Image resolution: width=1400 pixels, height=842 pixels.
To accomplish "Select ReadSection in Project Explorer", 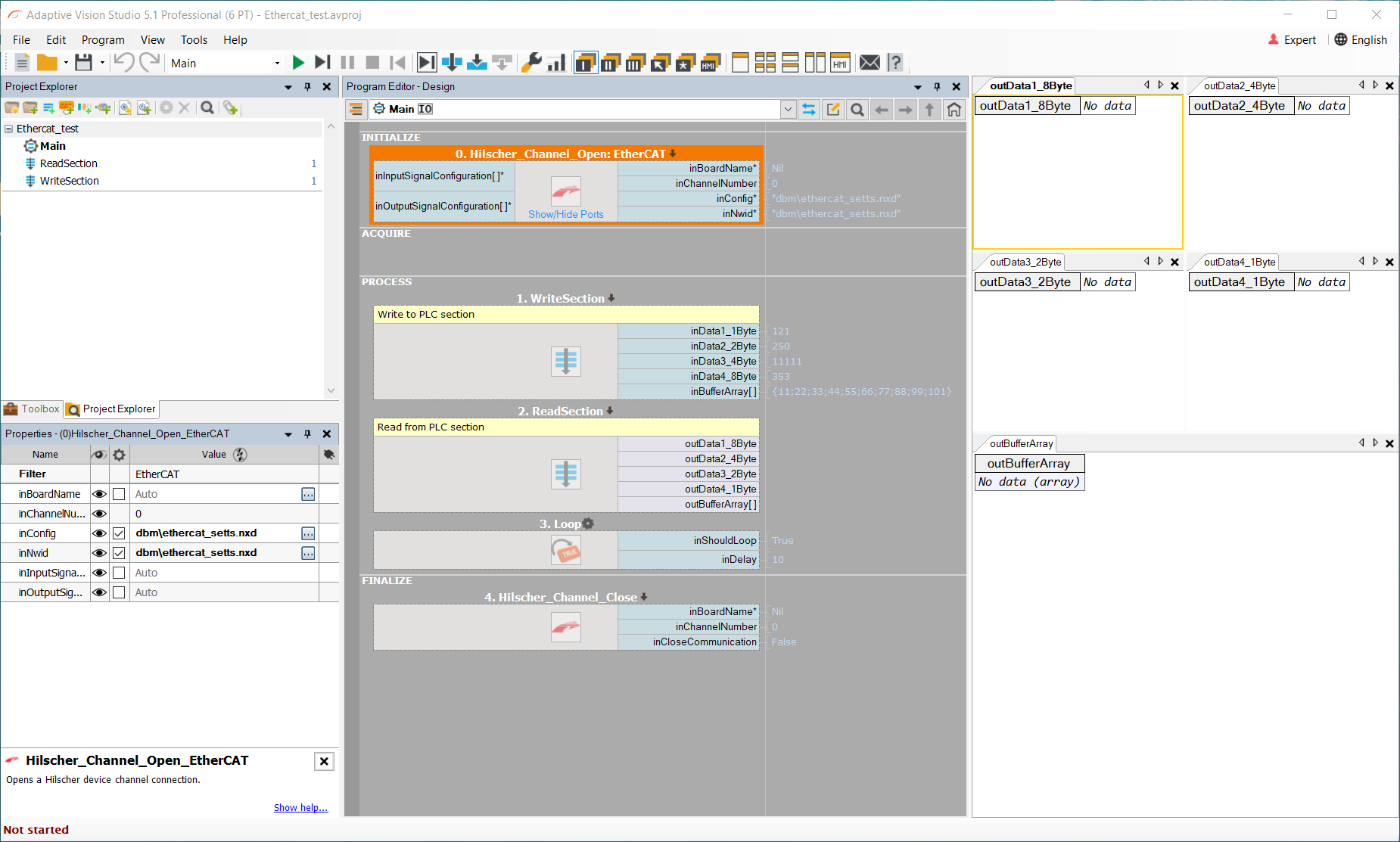I will [x=68, y=163].
